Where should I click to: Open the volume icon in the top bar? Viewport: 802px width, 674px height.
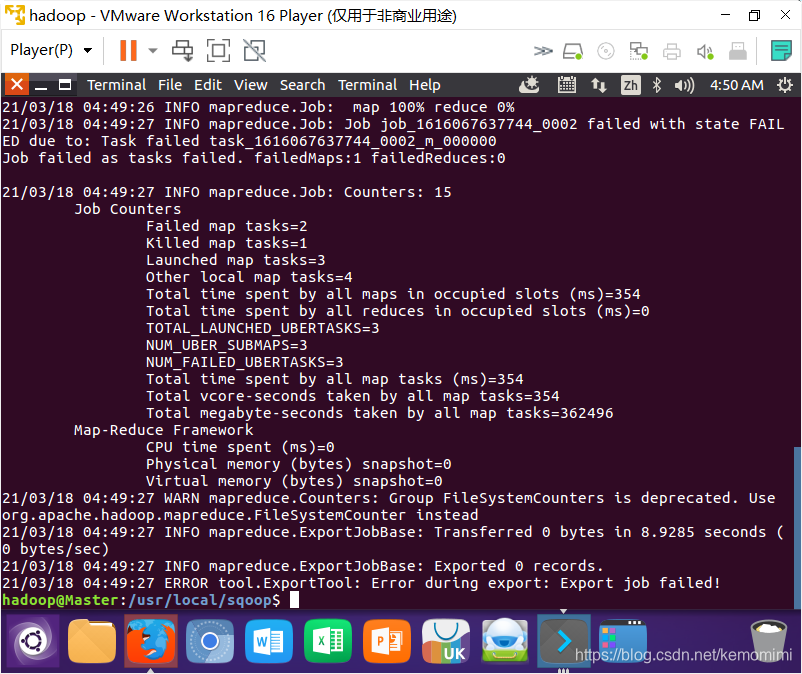point(683,85)
